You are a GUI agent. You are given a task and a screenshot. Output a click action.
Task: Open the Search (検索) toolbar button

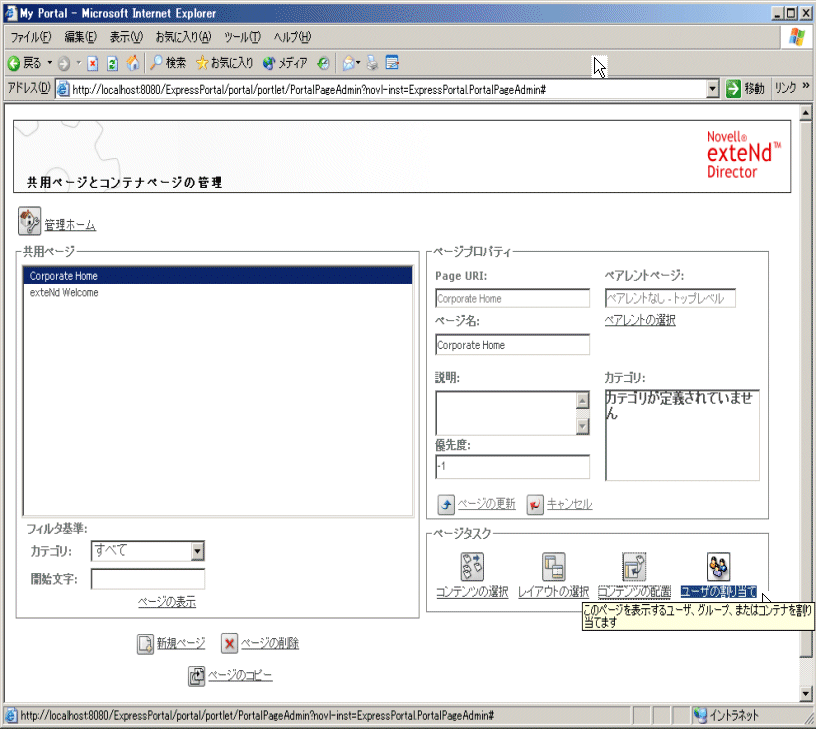tap(168, 63)
